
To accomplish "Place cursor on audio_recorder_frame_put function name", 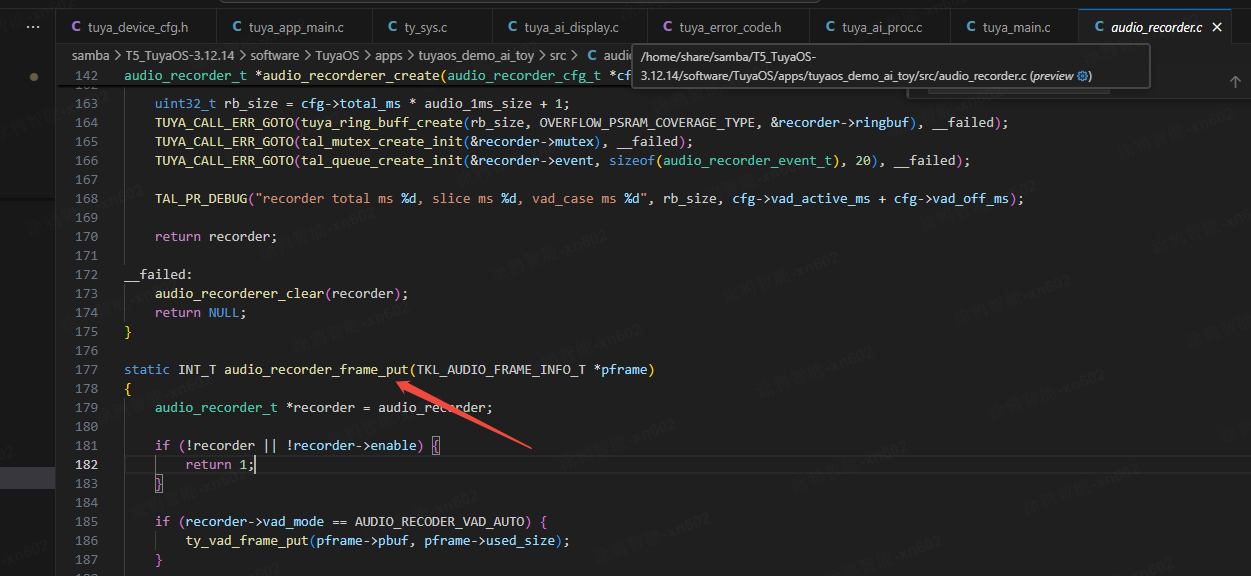I will (316, 370).
